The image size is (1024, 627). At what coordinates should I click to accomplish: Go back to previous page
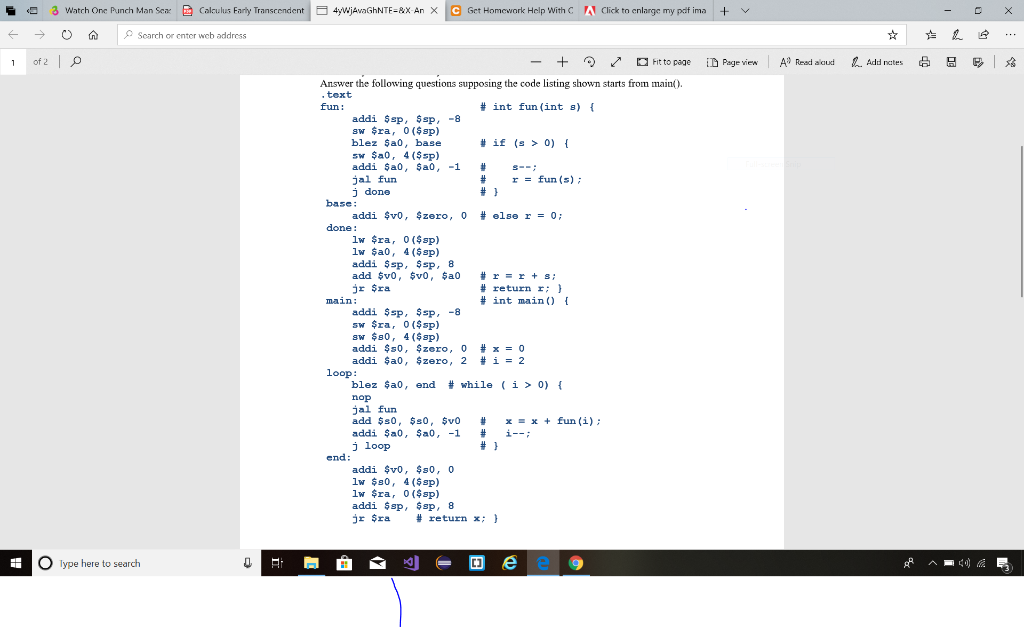pyautogui.click(x=13, y=35)
